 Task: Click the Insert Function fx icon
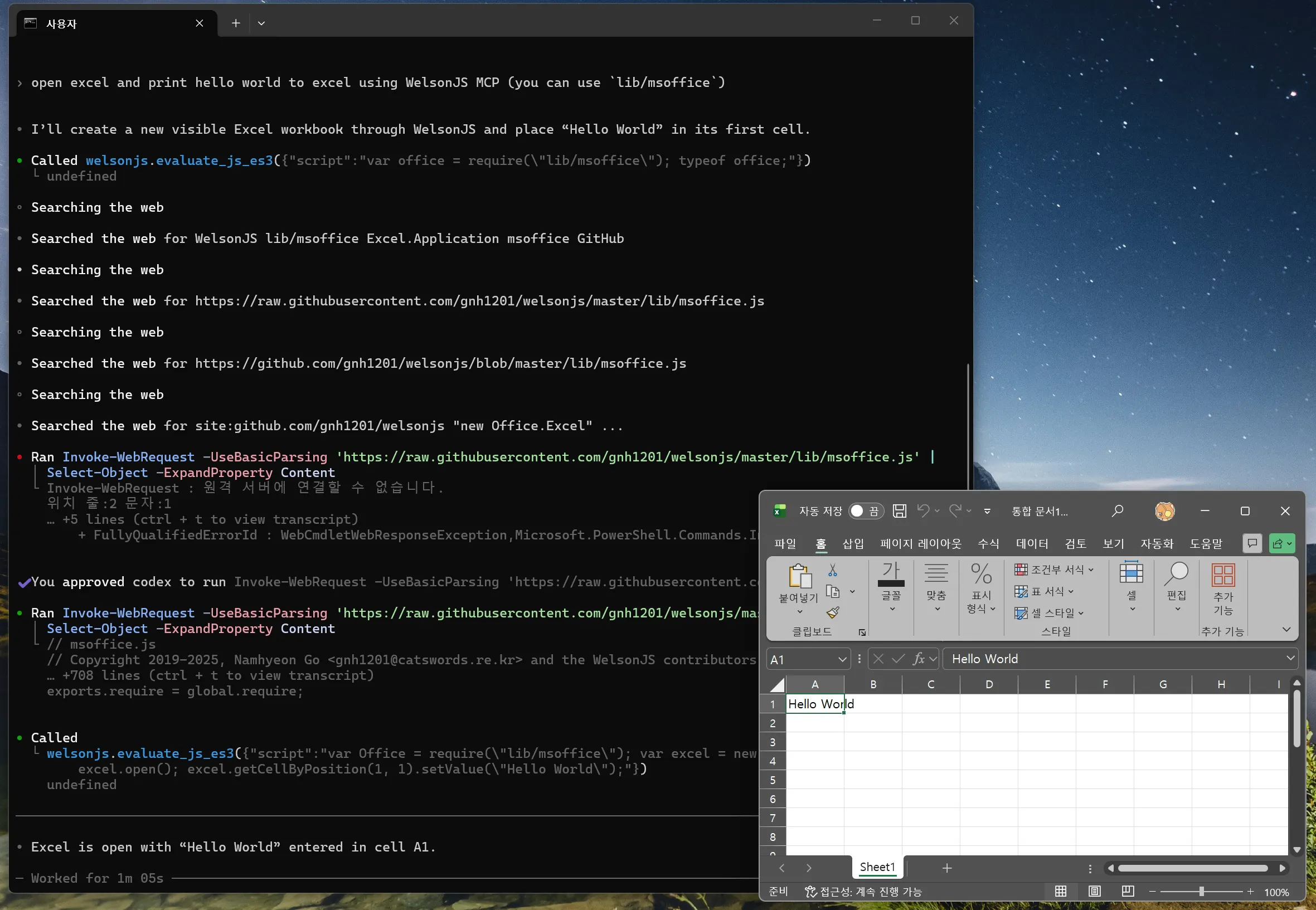click(919, 659)
